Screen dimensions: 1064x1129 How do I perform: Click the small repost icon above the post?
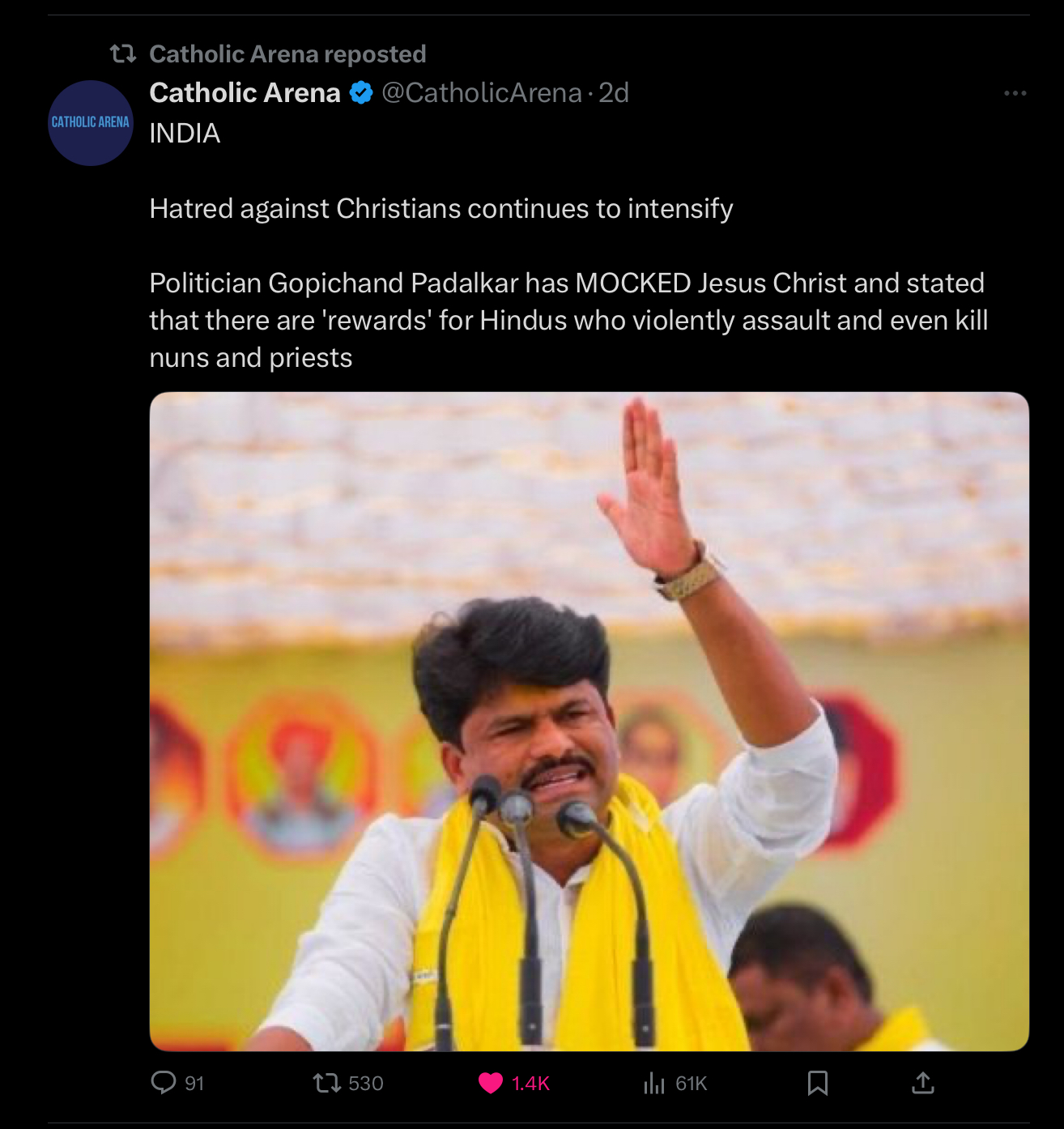123,53
